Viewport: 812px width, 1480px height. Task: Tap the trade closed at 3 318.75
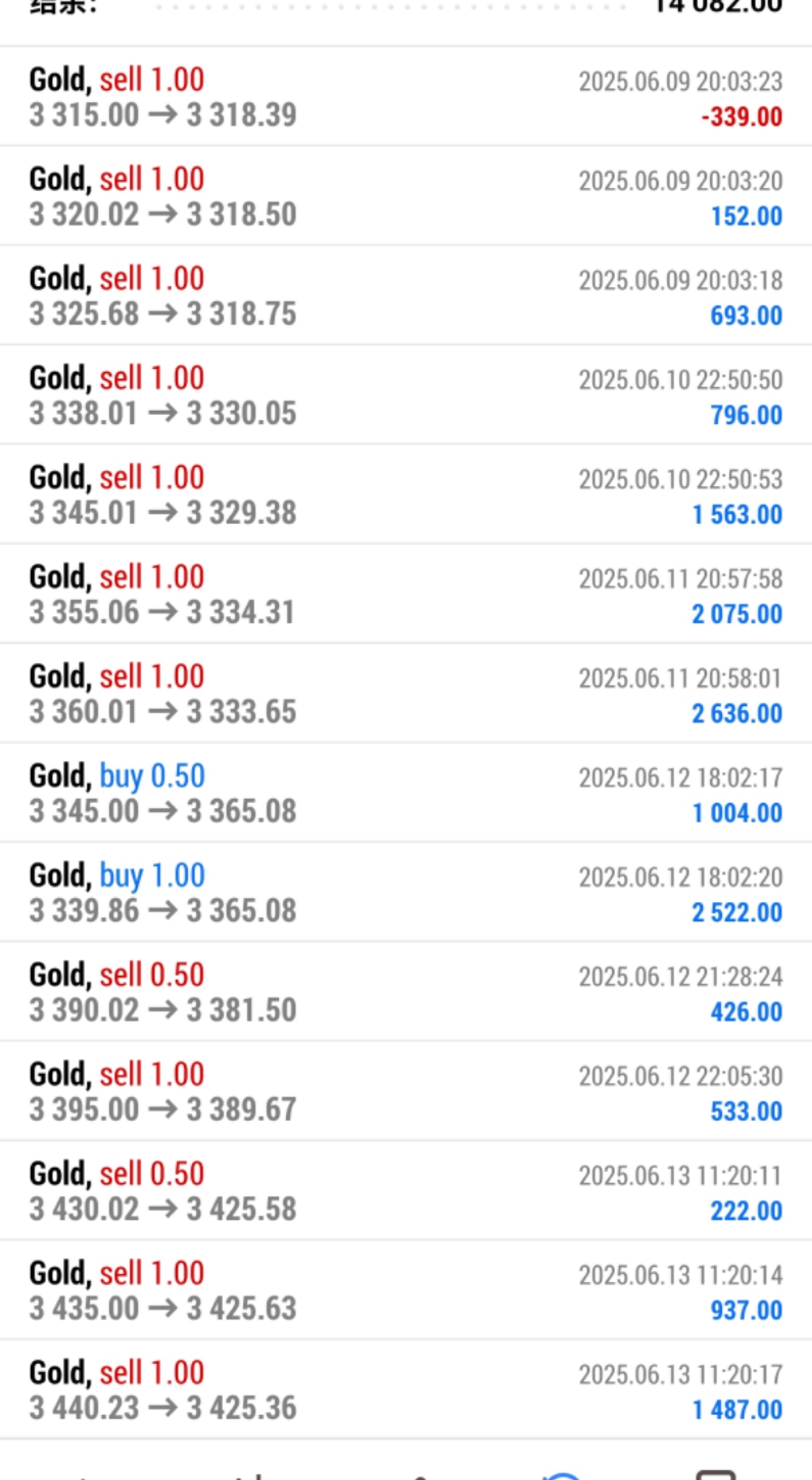coord(405,296)
